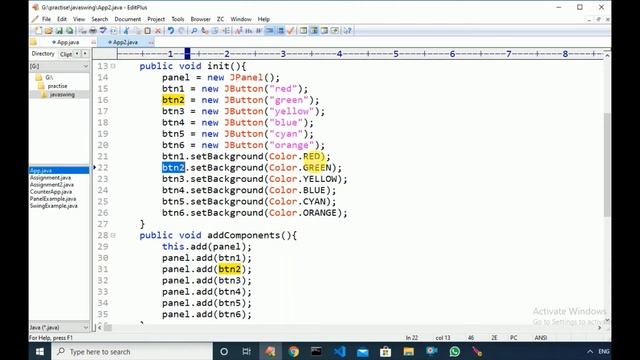Image resolution: width=640 pixels, height=360 pixels.
Task: Open the Search menu
Action: point(100,19)
